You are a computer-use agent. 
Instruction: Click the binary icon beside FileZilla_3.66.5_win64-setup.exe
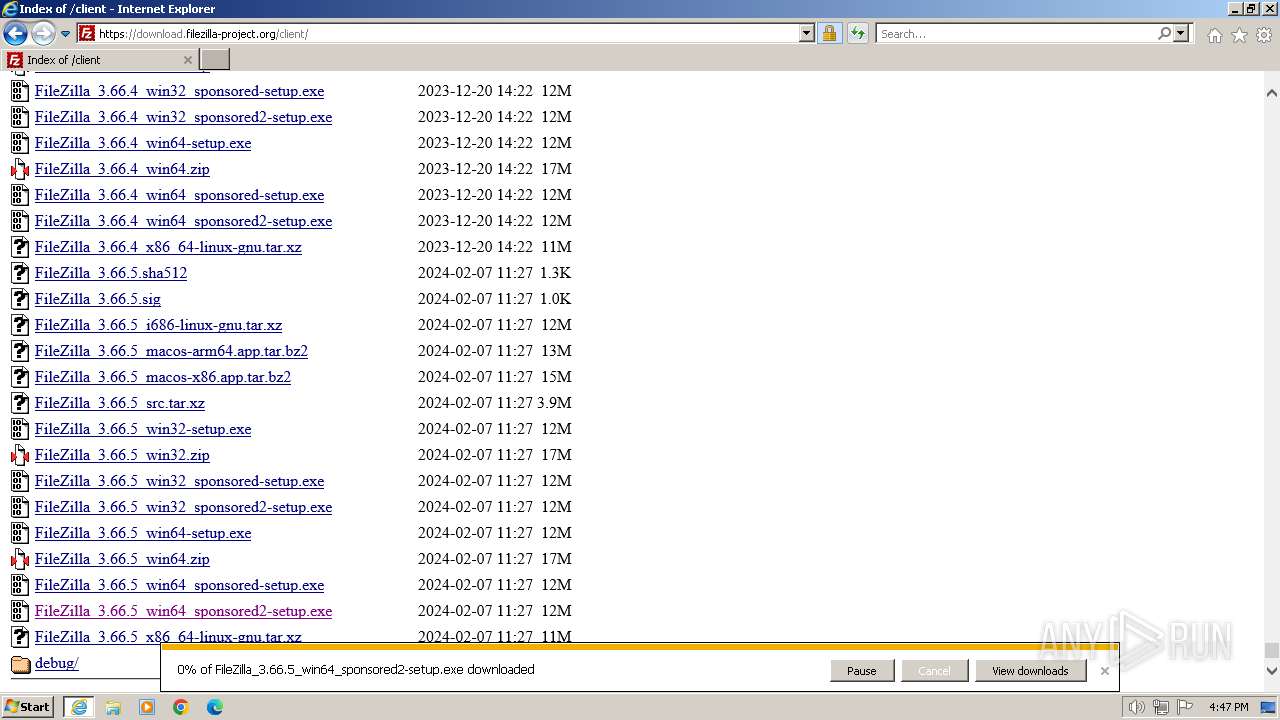click(20, 533)
